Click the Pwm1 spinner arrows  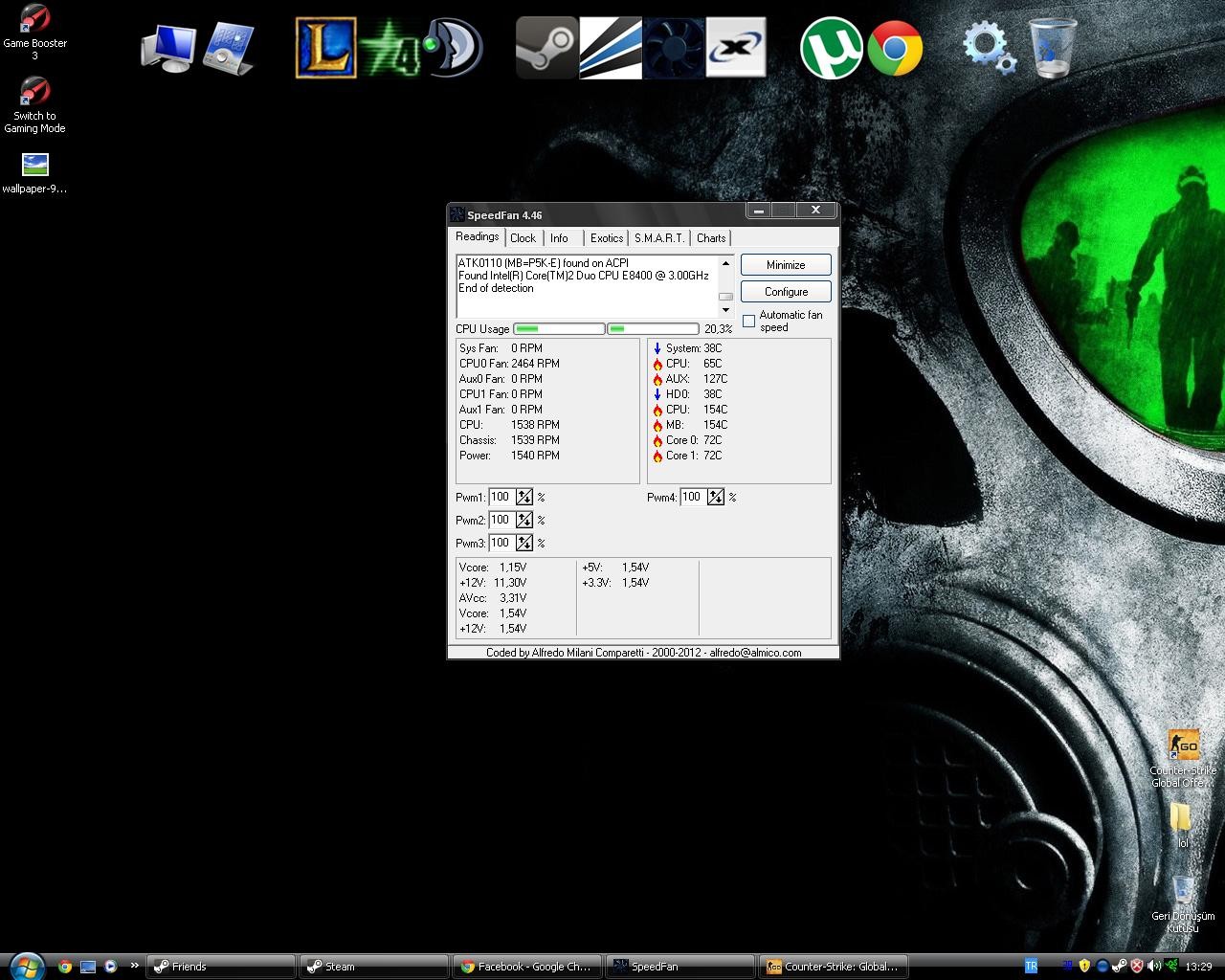[524, 497]
